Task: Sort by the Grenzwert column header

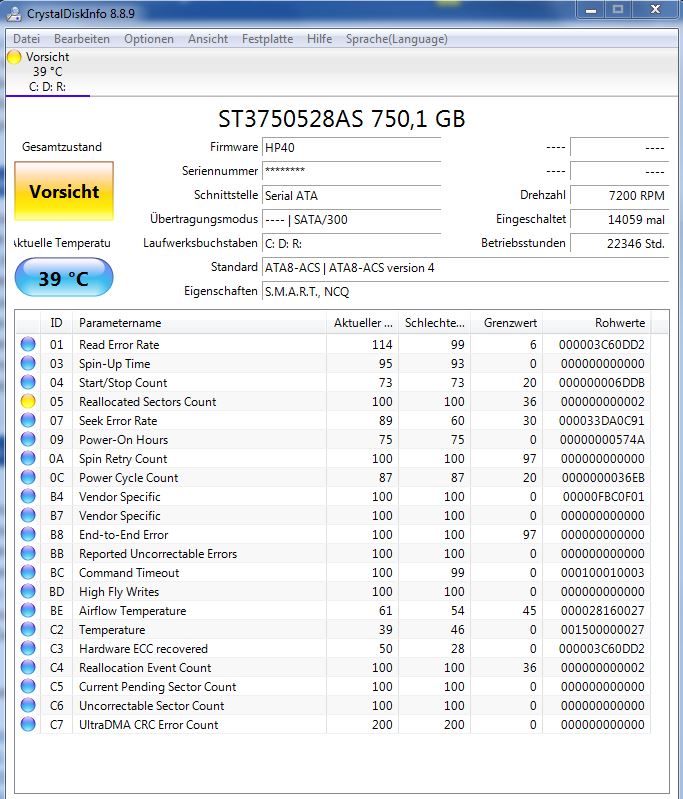Action: tap(507, 323)
